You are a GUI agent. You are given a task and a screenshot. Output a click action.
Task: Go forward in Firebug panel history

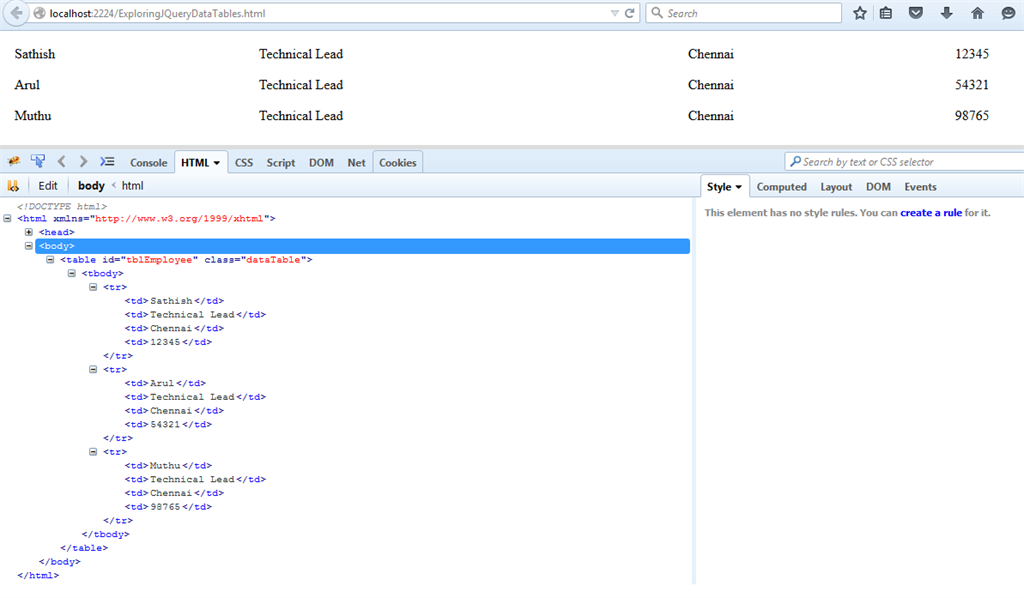click(83, 162)
